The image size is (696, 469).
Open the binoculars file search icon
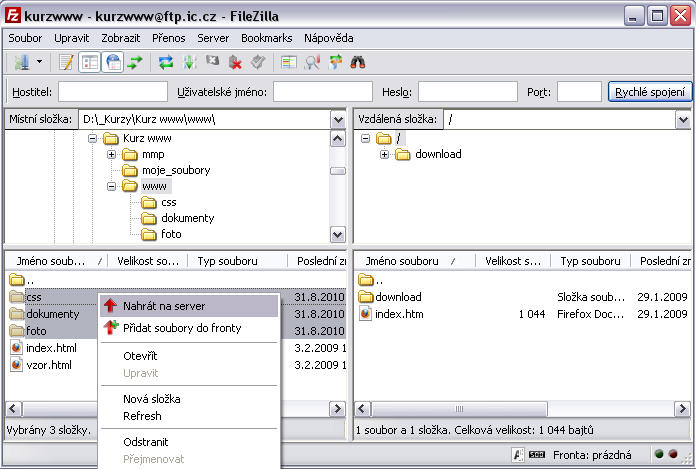click(x=358, y=62)
